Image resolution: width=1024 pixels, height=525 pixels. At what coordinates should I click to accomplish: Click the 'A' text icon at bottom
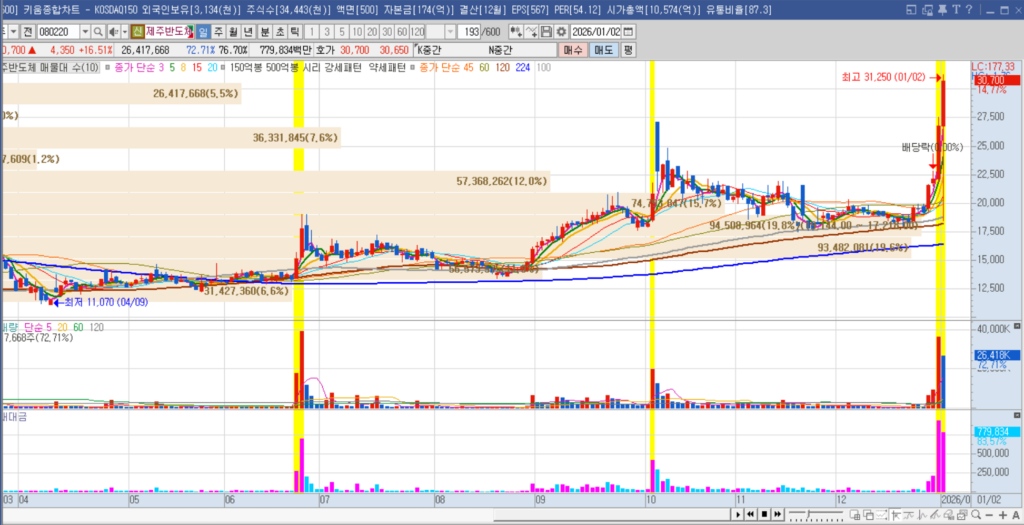coord(1014,515)
